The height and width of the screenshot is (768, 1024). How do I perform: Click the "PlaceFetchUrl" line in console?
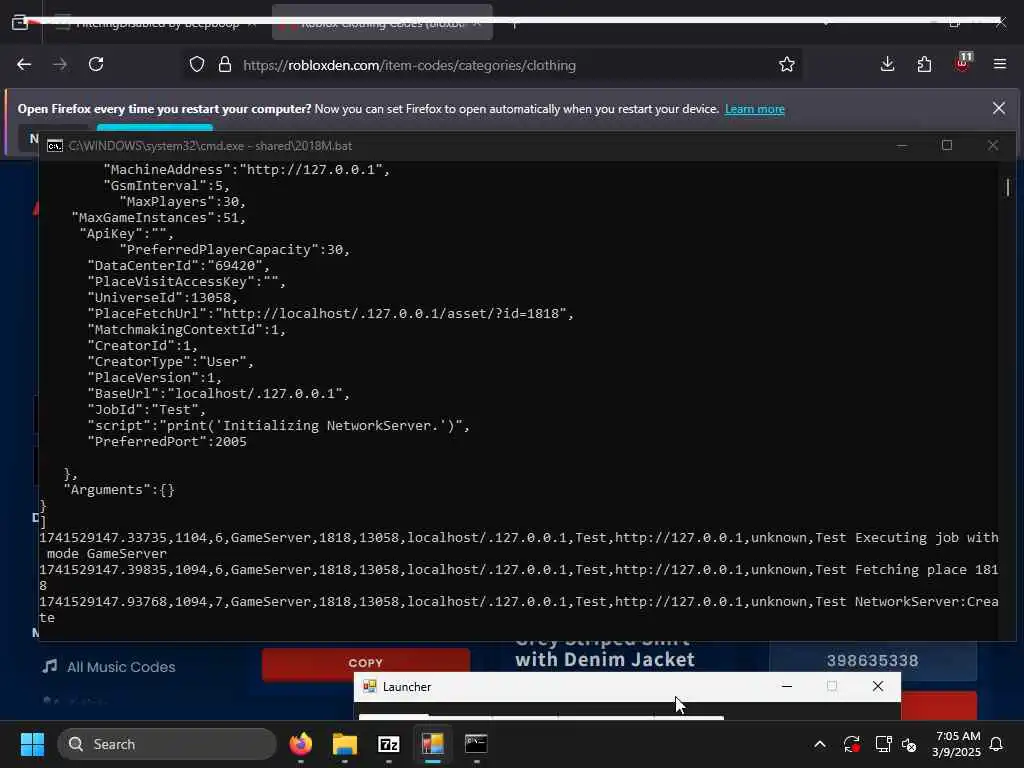tap(330, 313)
